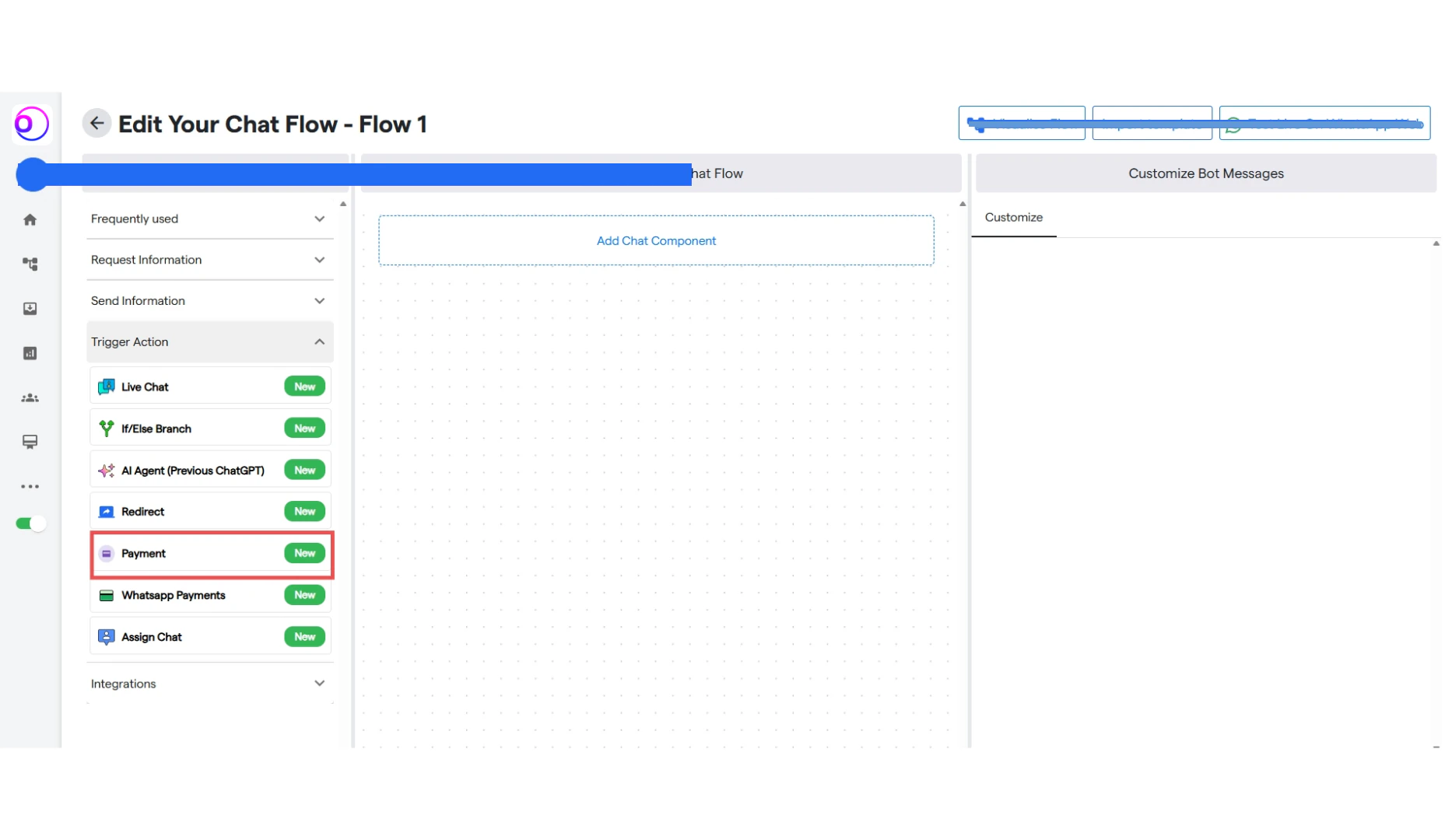Open Home from the sidebar

point(30,220)
